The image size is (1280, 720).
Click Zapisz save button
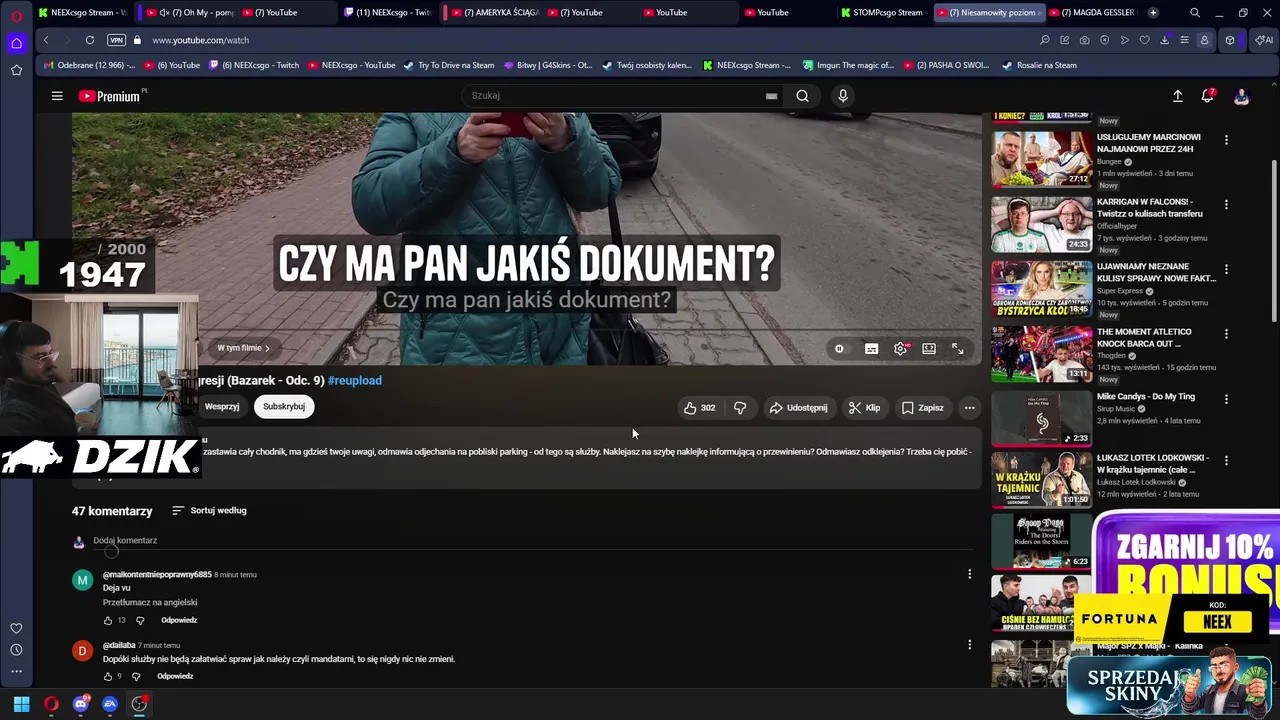tap(922, 408)
